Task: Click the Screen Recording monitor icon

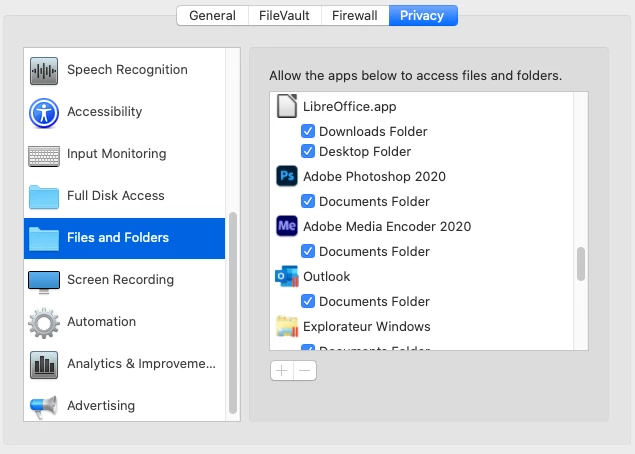Action: point(44,282)
